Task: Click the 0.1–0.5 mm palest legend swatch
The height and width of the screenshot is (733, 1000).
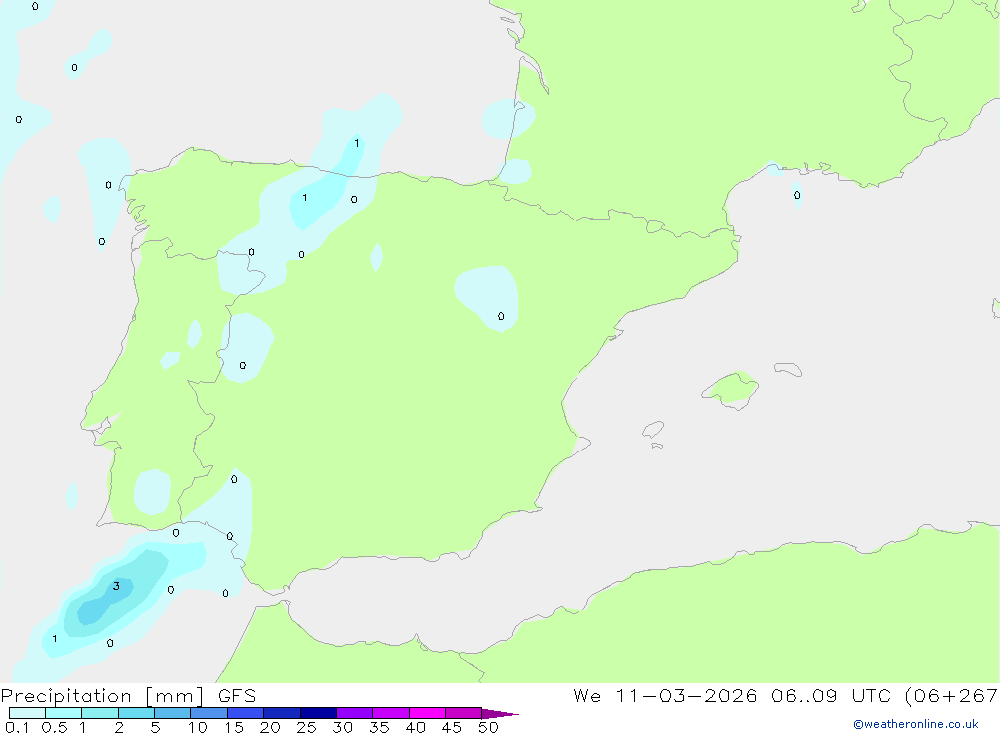Action: point(27,713)
